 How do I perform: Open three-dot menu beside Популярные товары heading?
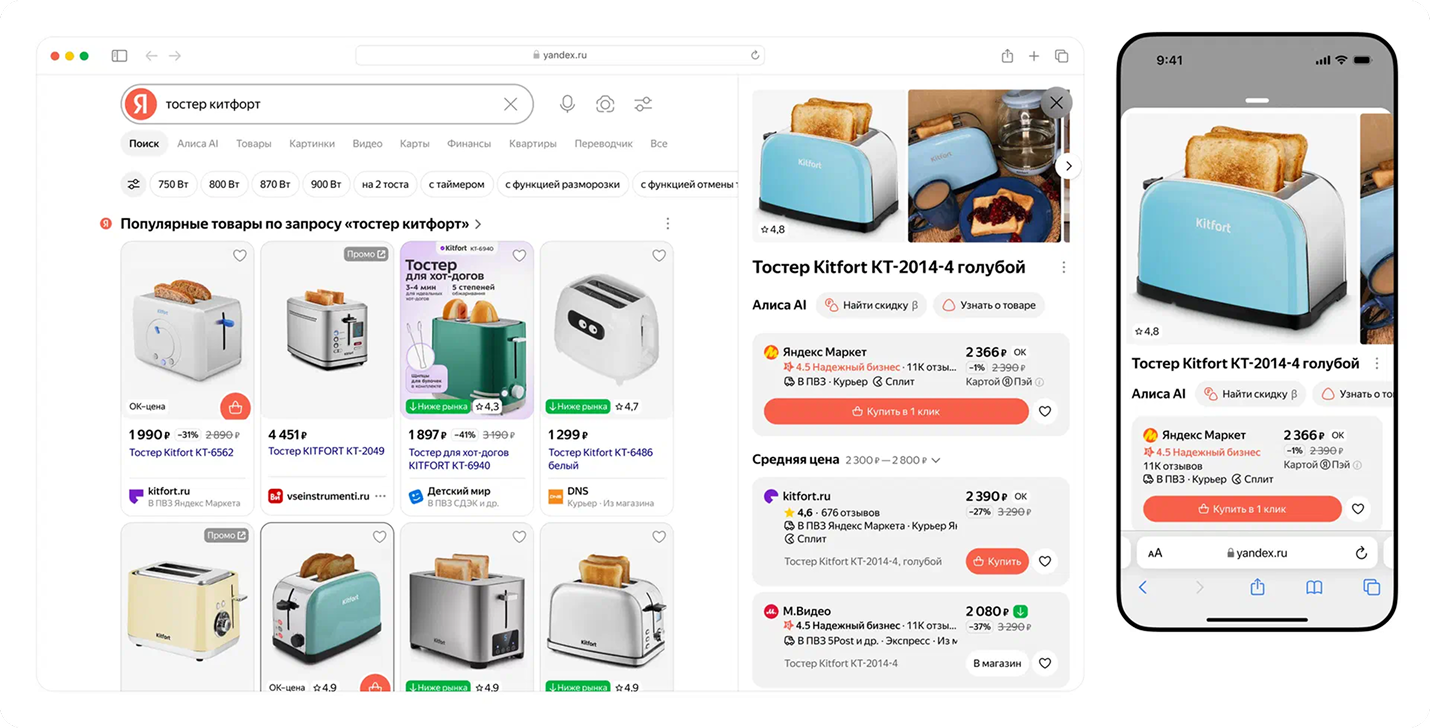tap(668, 224)
